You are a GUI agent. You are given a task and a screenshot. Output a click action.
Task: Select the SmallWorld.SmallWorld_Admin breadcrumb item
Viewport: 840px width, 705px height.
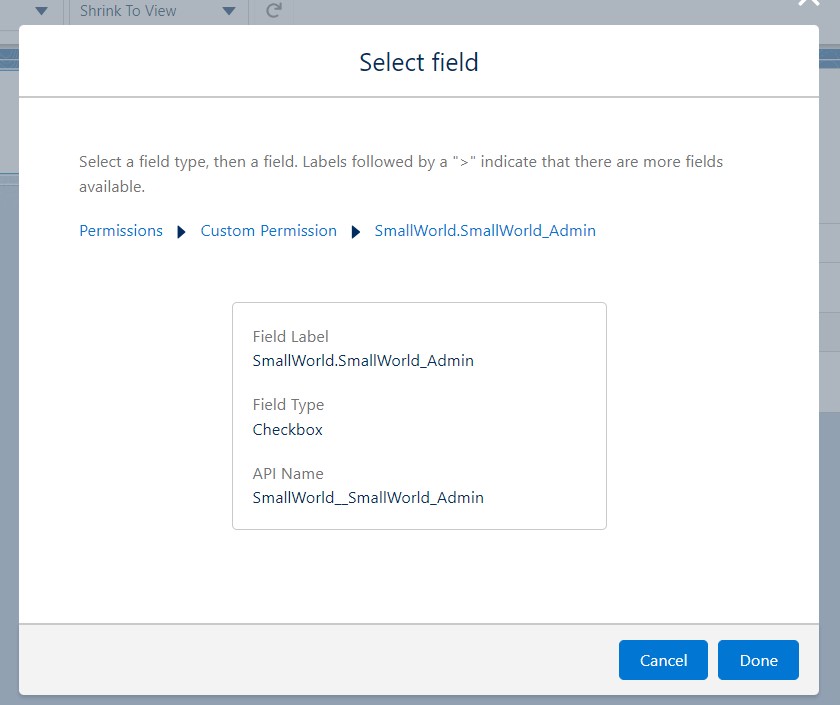485,231
